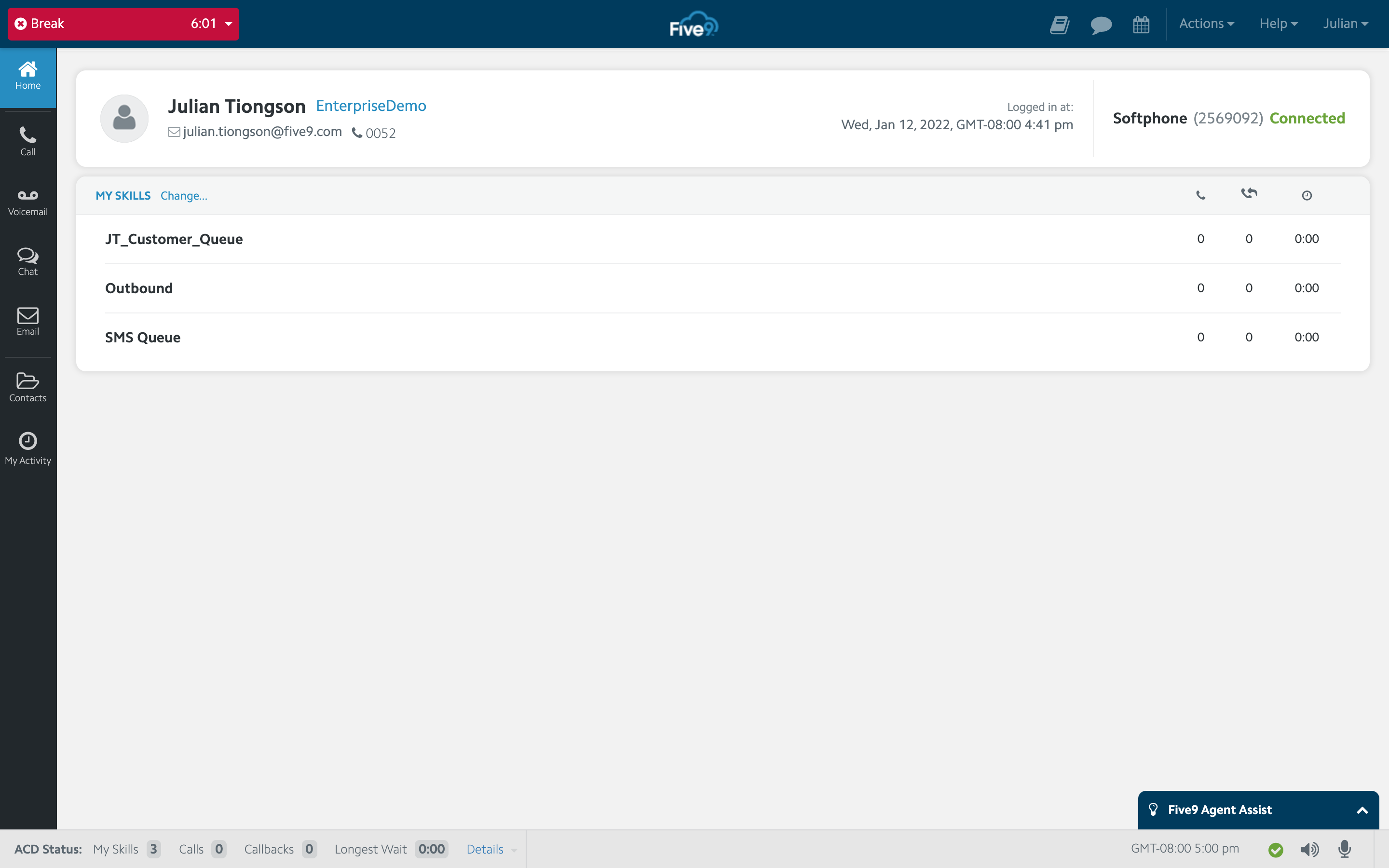Image resolution: width=1389 pixels, height=868 pixels.
Task: Open the Help menu
Action: click(x=1278, y=24)
